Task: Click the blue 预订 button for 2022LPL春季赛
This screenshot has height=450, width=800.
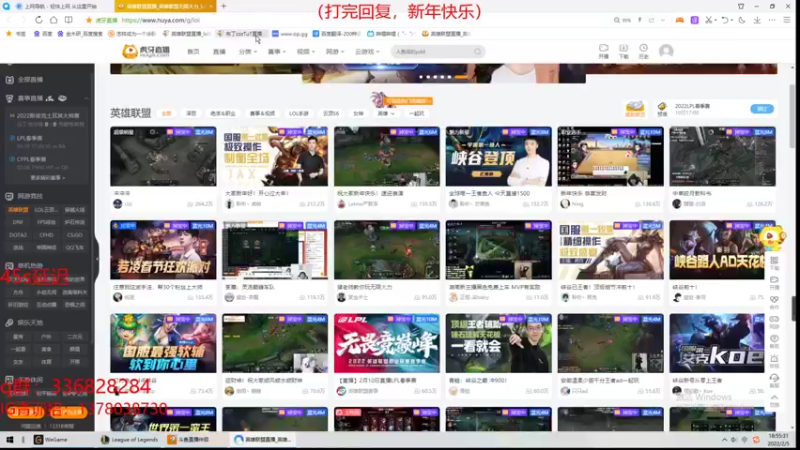Action: tap(762, 109)
